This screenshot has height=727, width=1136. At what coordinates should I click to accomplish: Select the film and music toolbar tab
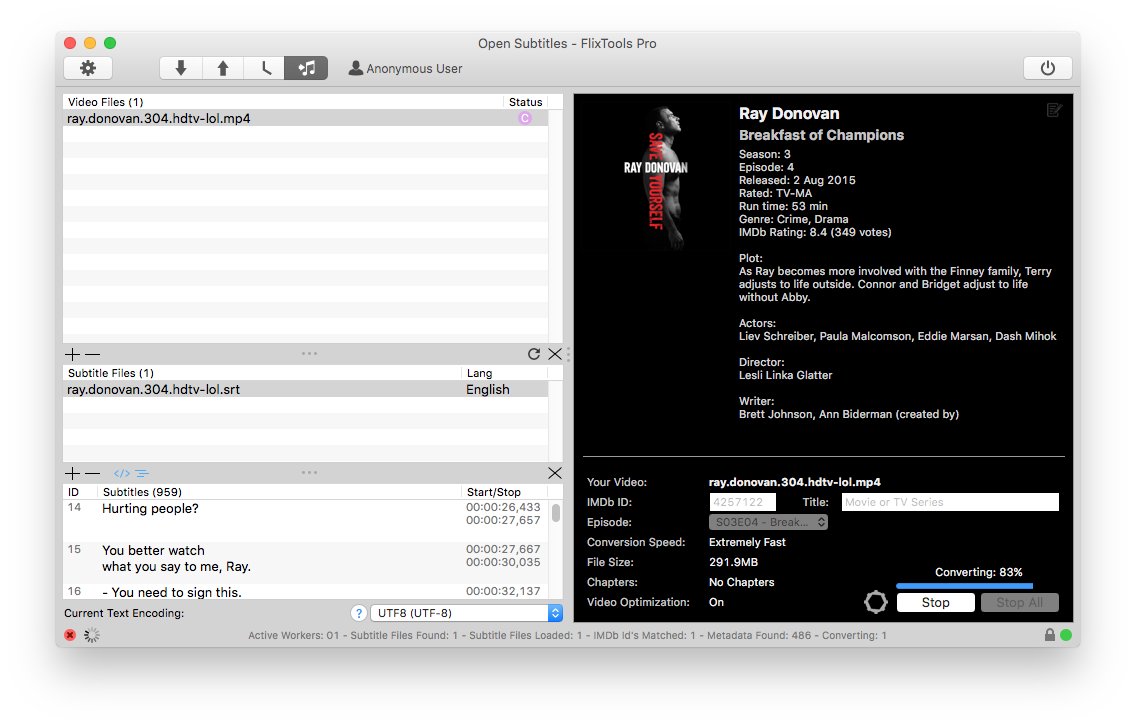coord(306,68)
